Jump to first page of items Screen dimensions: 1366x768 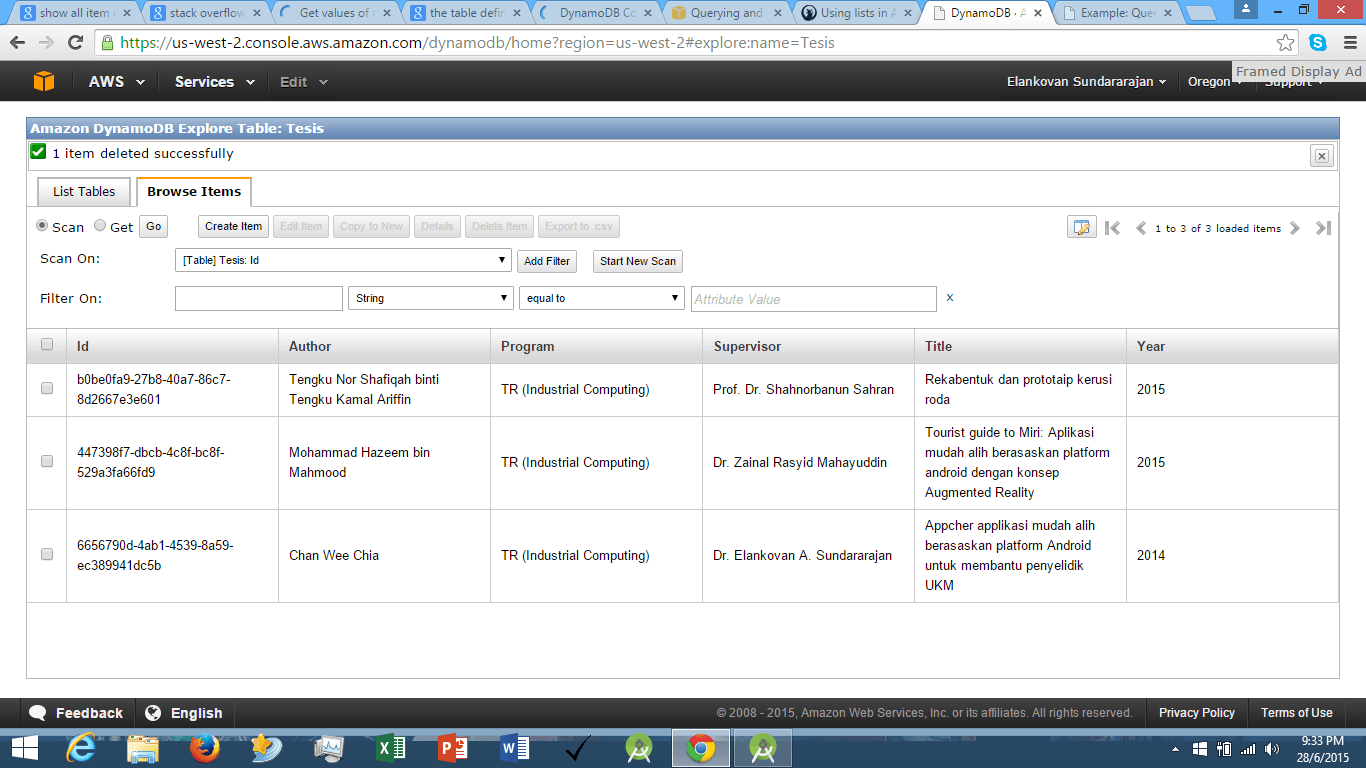pyautogui.click(x=1112, y=228)
